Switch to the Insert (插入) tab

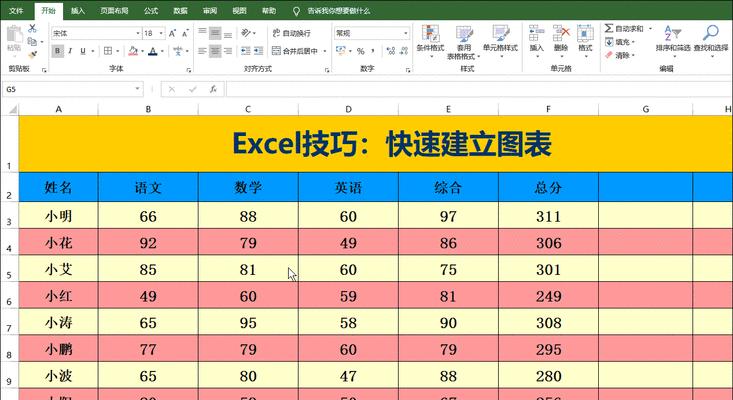78,10
